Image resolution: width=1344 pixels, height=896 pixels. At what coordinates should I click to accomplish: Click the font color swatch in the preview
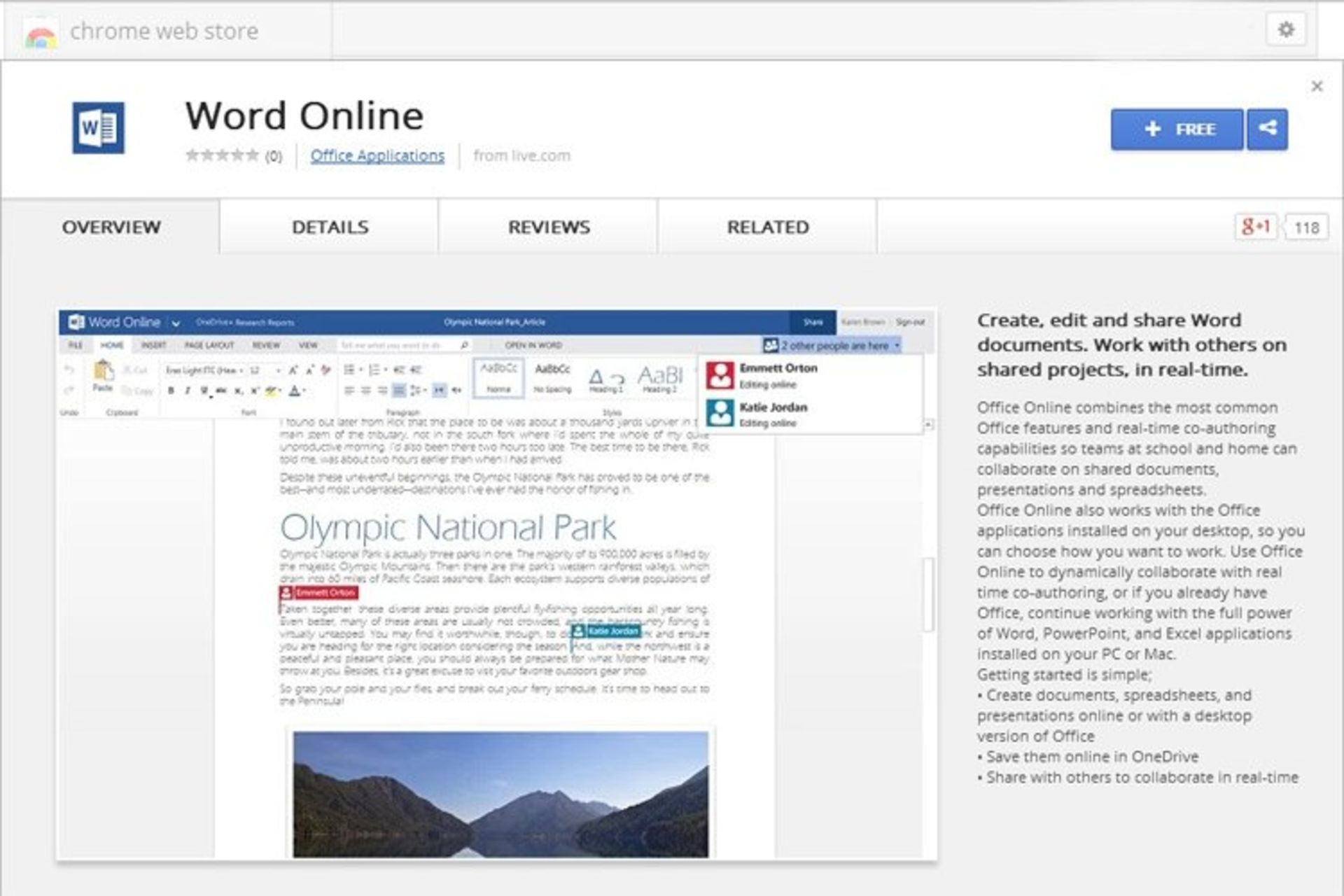296,391
